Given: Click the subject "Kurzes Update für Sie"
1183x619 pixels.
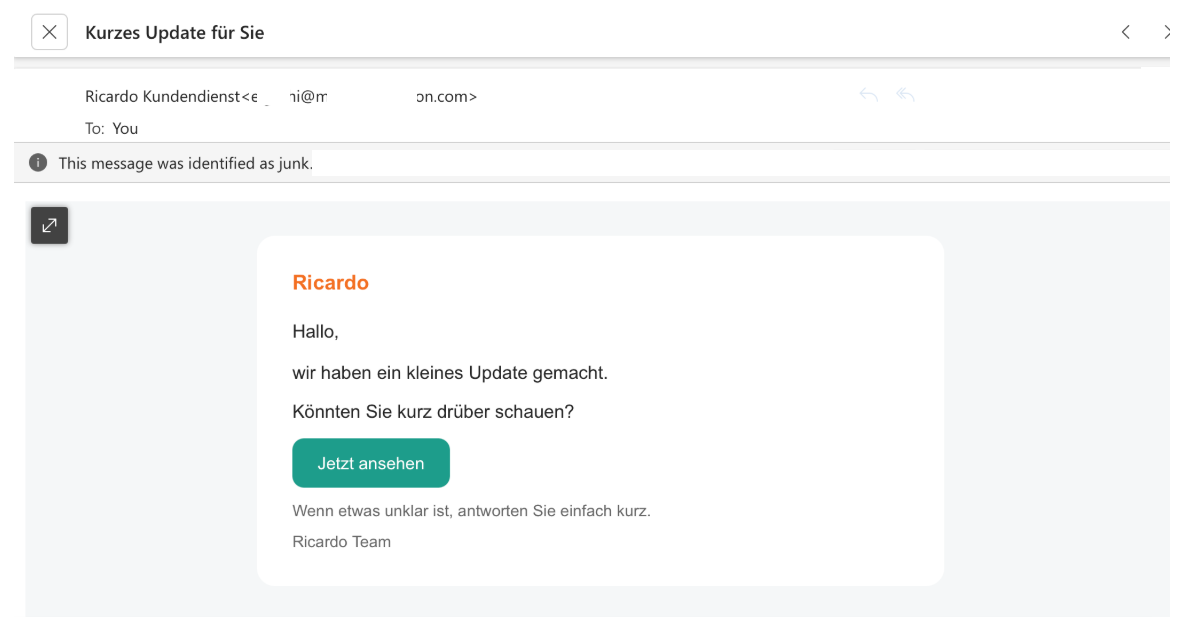Looking at the screenshot, I should [174, 33].
